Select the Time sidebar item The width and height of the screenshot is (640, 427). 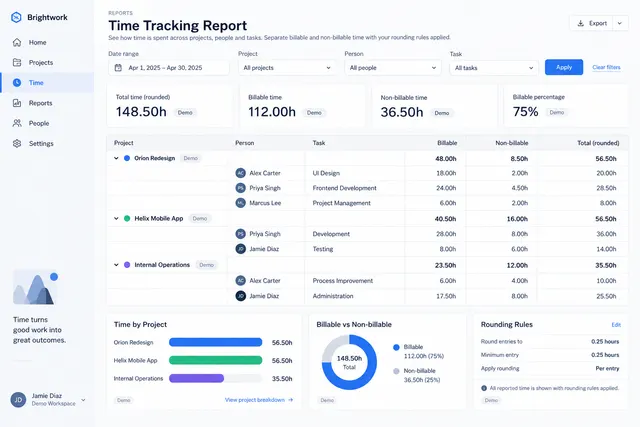[47, 82]
